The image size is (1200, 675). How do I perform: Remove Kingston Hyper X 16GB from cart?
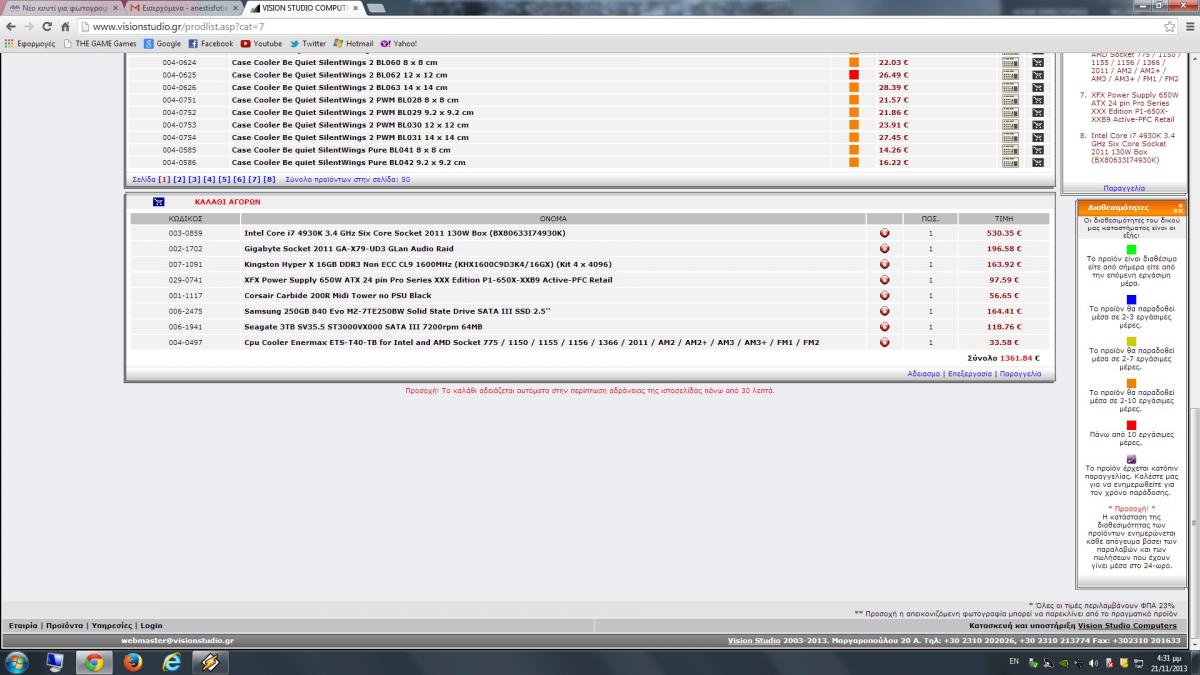(x=884, y=264)
